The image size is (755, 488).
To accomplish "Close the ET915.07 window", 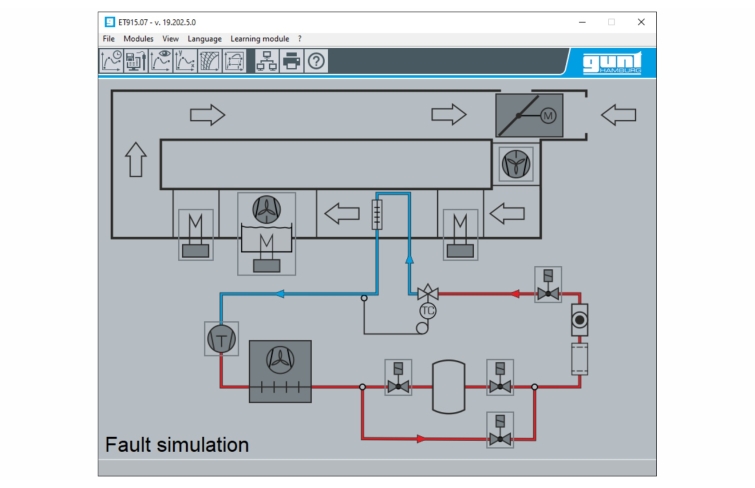I will [641, 22].
